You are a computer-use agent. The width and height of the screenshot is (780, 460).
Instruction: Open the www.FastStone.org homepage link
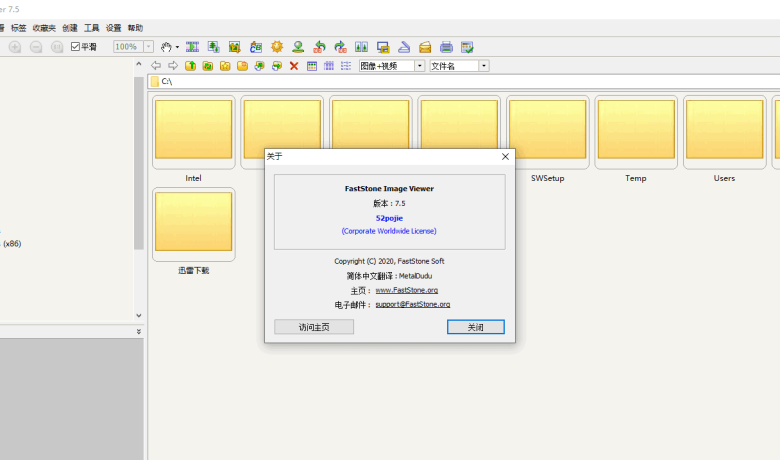click(x=407, y=290)
